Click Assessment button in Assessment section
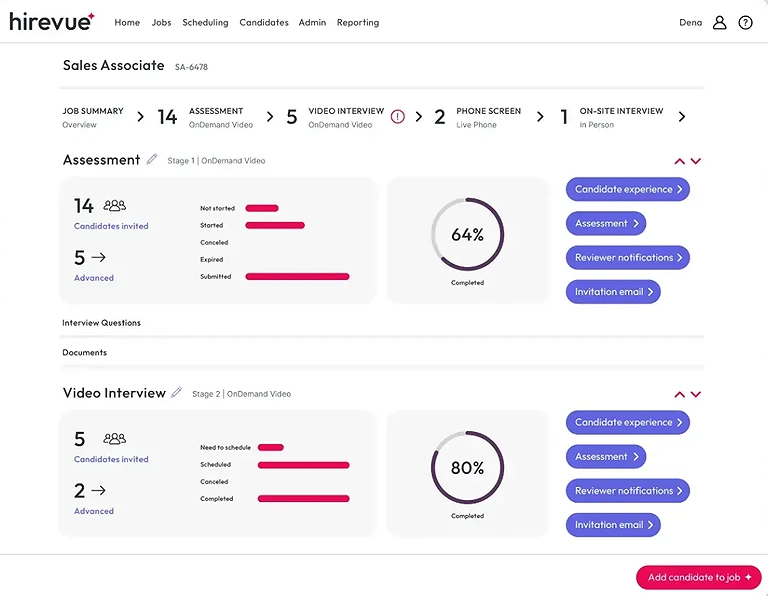 pos(606,223)
